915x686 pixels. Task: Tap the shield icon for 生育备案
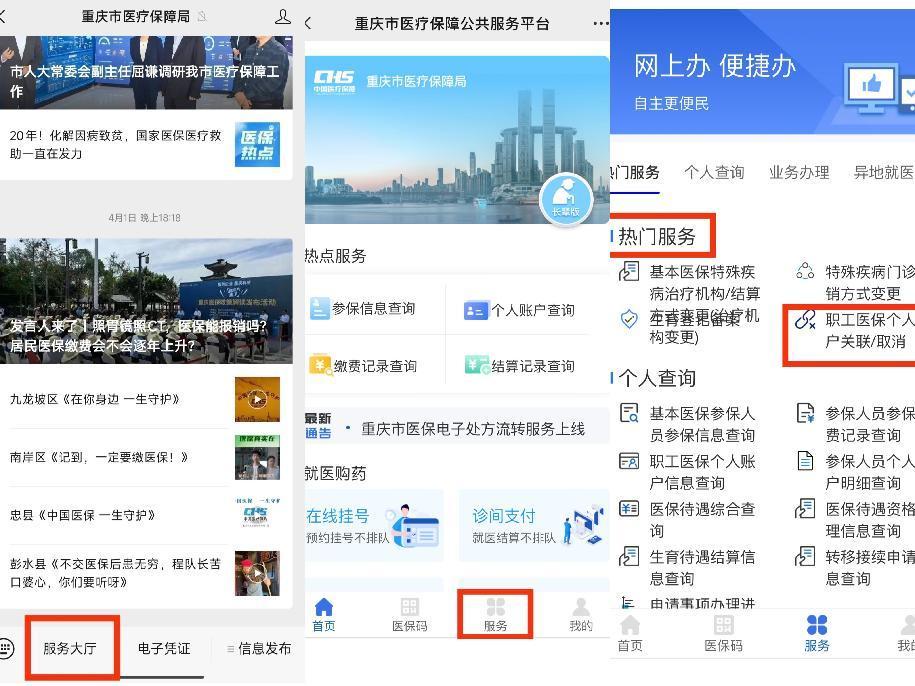tap(629, 318)
